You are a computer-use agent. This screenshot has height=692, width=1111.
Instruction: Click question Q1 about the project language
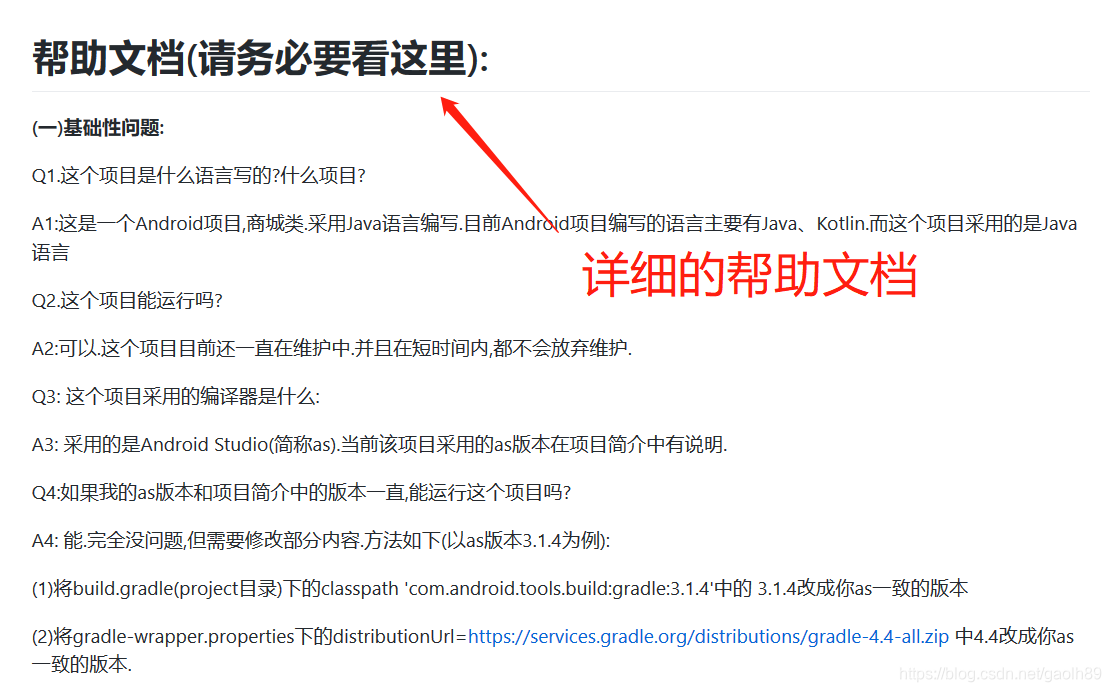198,176
